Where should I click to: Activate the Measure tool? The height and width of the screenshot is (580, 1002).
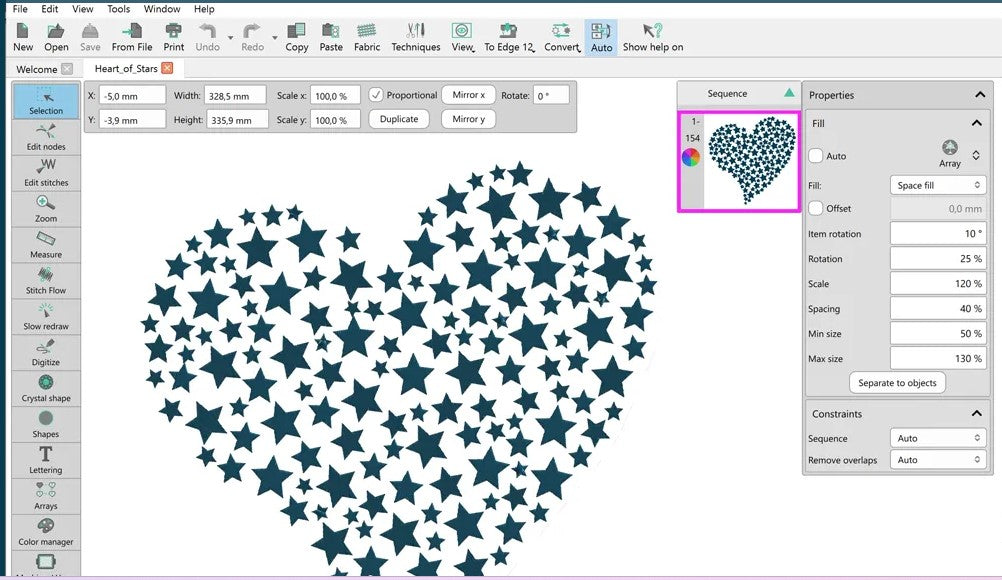pyautogui.click(x=46, y=245)
